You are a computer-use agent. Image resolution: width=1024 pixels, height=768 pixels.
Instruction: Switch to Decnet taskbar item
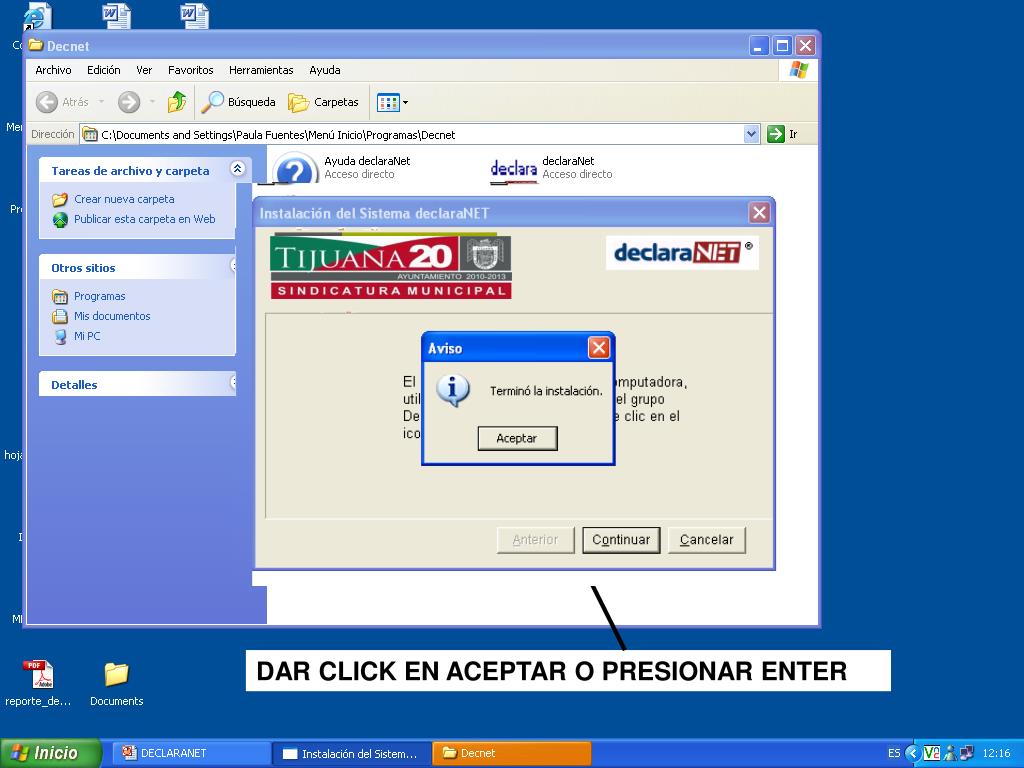tap(512, 753)
